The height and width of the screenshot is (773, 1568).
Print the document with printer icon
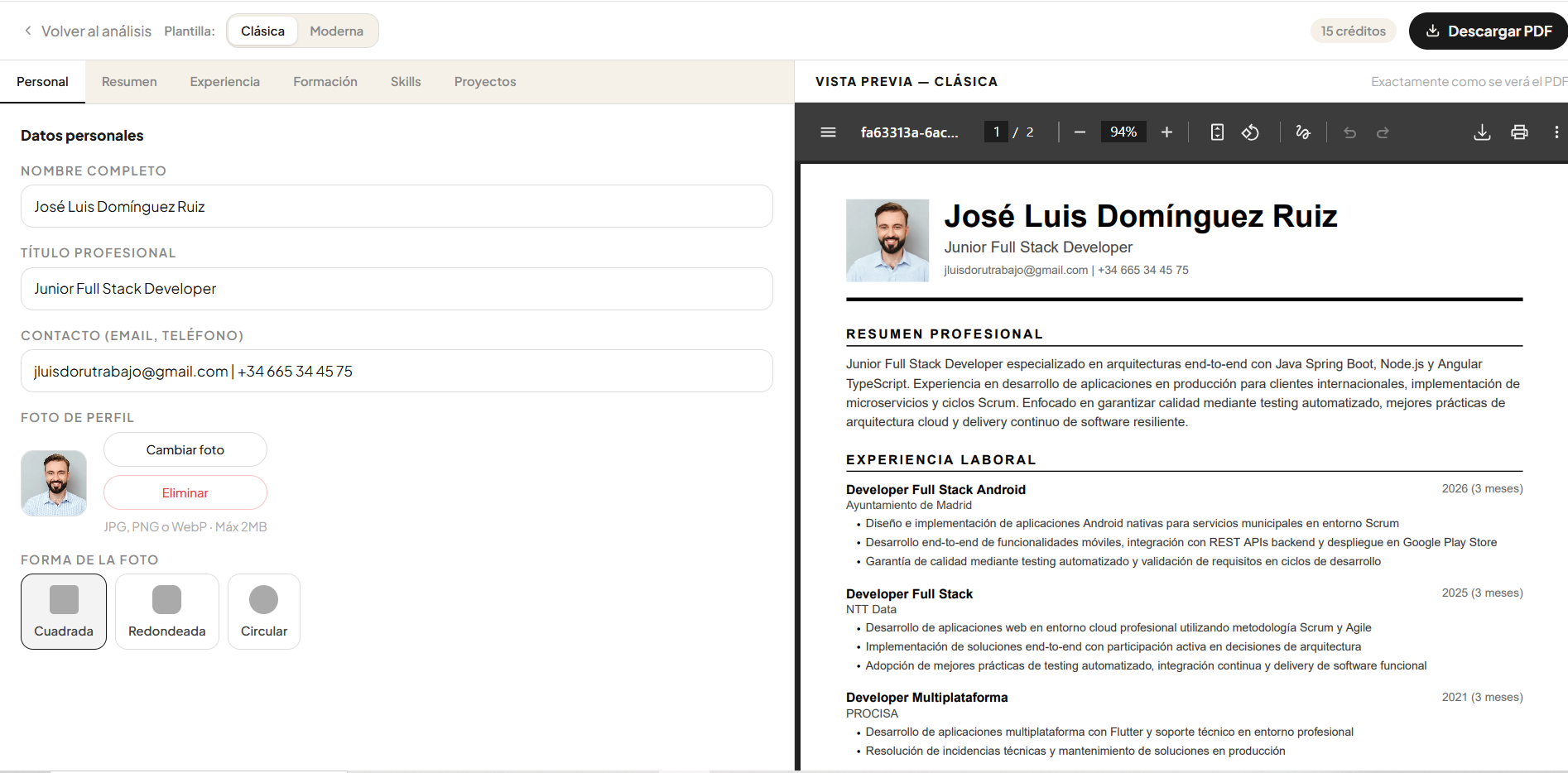point(1519,132)
